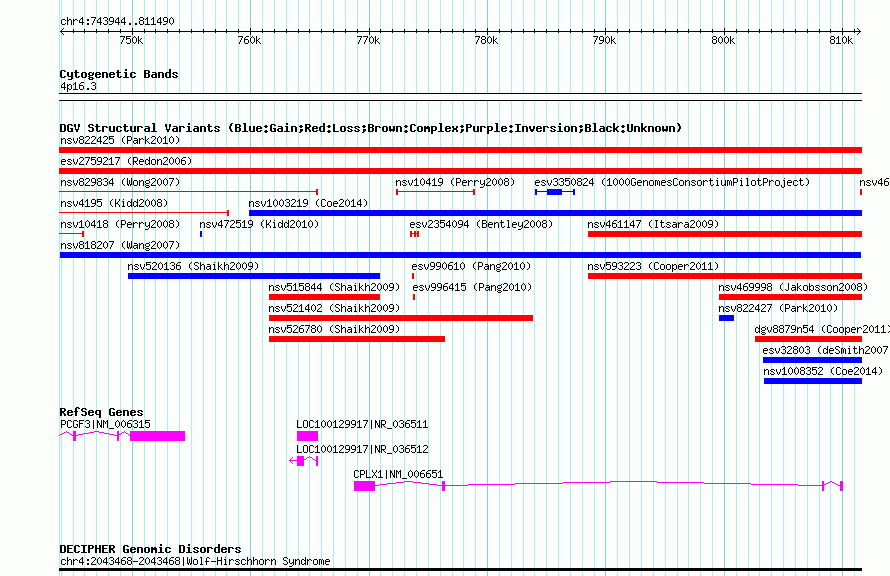
Task: Select the PCGF3|NM_006315 gene label
Action: 105,424
